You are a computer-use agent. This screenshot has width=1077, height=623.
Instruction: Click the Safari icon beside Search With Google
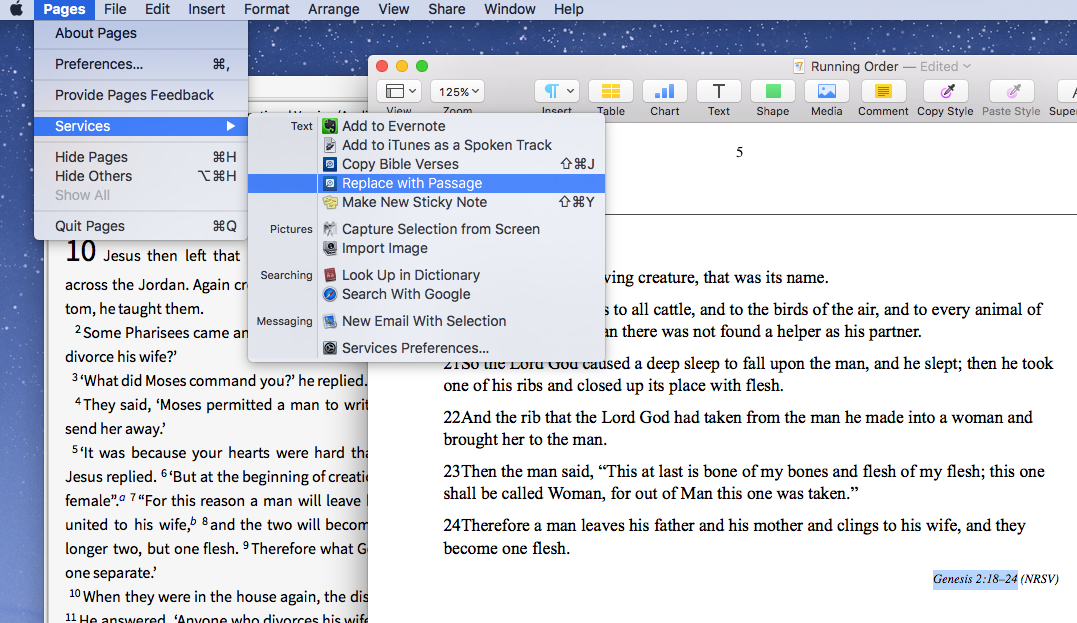(330, 294)
